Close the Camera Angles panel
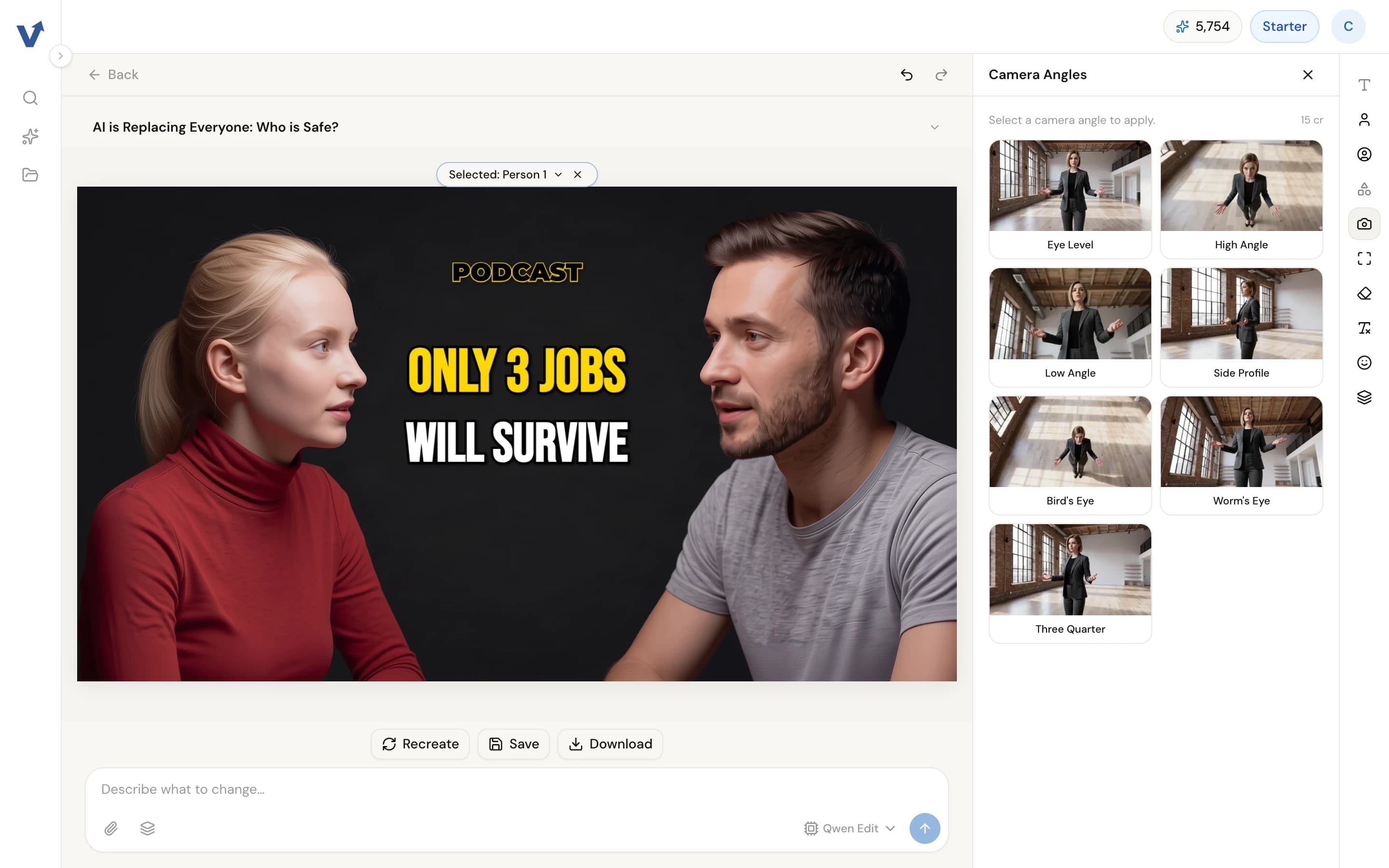The height and width of the screenshot is (868, 1389). [x=1307, y=75]
